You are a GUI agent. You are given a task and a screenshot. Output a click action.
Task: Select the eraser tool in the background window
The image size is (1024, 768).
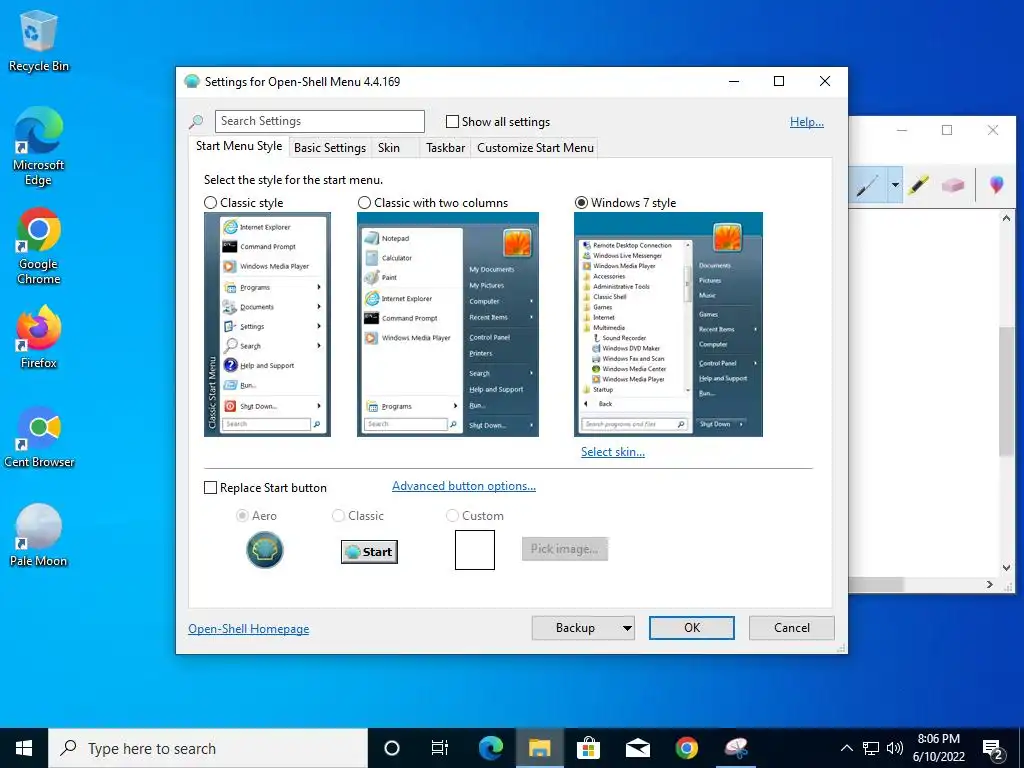[953, 185]
